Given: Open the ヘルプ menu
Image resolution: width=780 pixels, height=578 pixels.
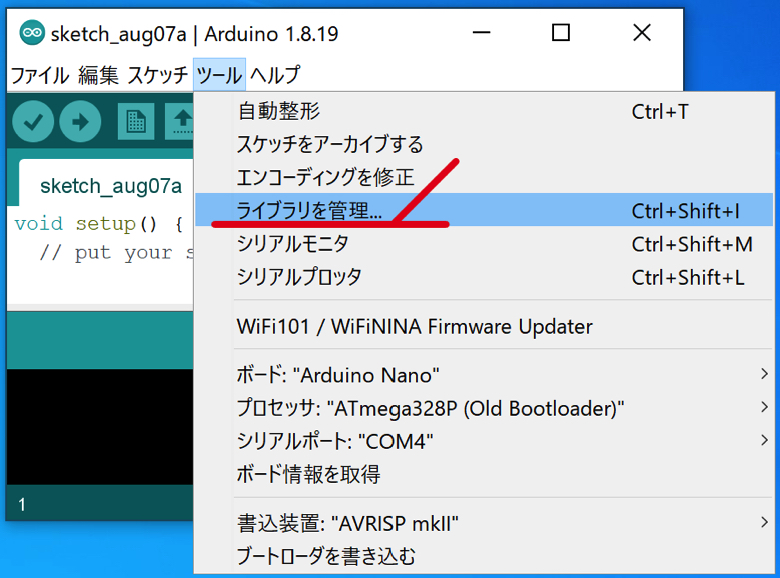Looking at the screenshot, I should pyautogui.click(x=275, y=75).
